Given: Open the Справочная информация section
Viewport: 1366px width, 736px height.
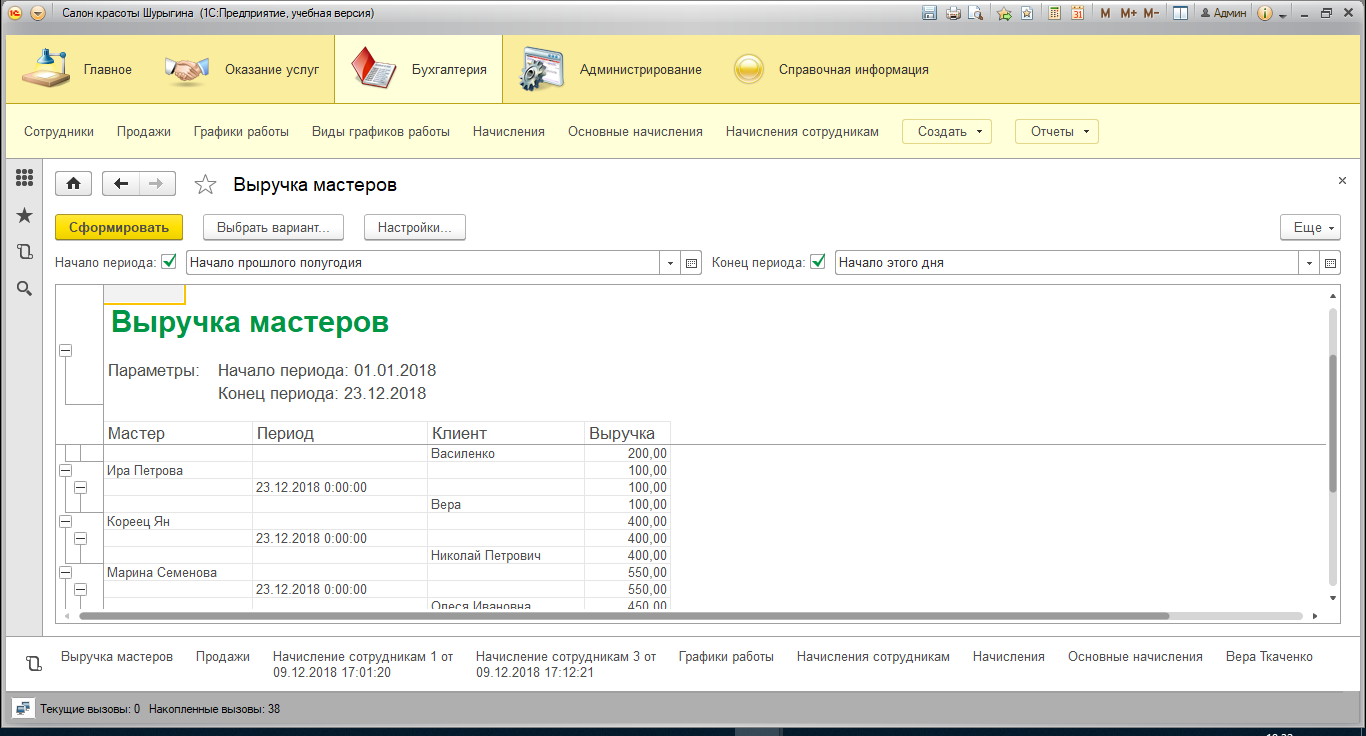Looking at the screenshot, I should (x=830, y=70).
